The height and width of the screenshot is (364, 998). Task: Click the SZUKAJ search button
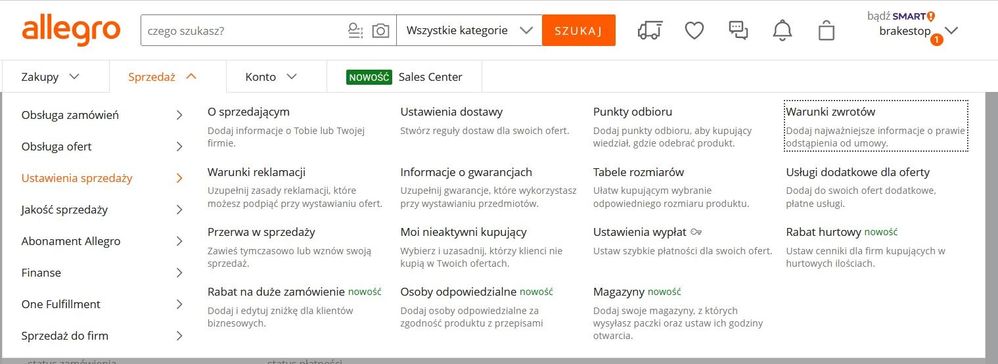click(x=579, y=31)
